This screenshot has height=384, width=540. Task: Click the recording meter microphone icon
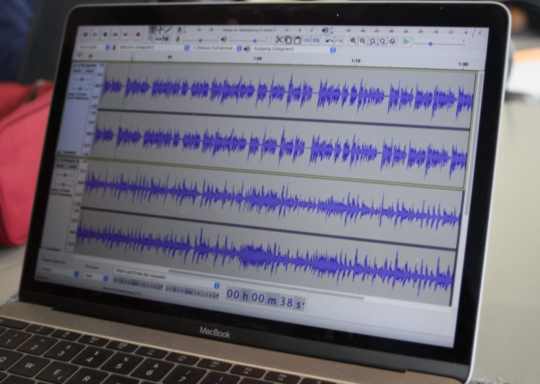click(179, 30)
